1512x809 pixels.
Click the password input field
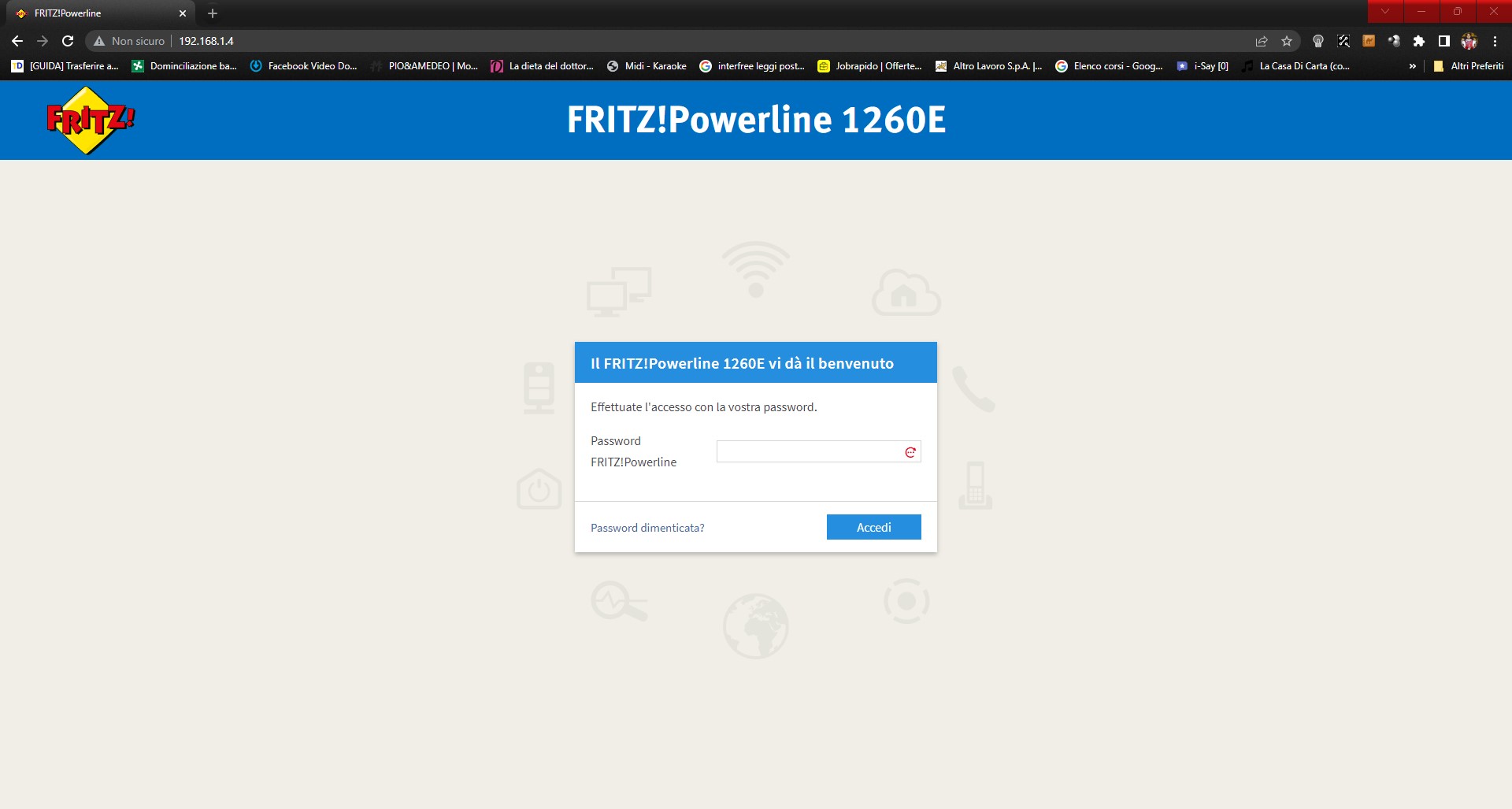point(818,451)
